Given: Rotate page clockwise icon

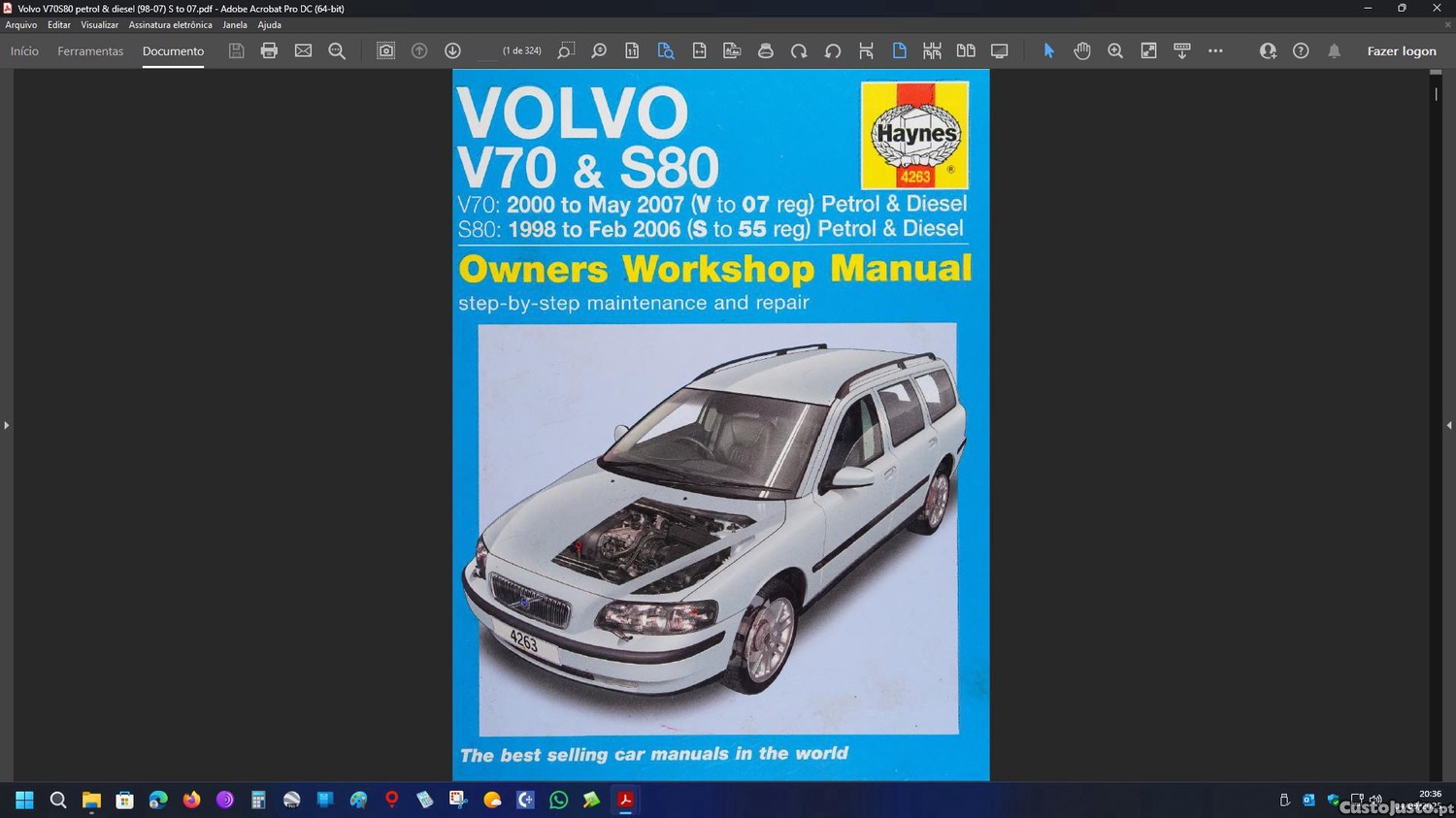Looking at the screenshot, I should point(799,51).
